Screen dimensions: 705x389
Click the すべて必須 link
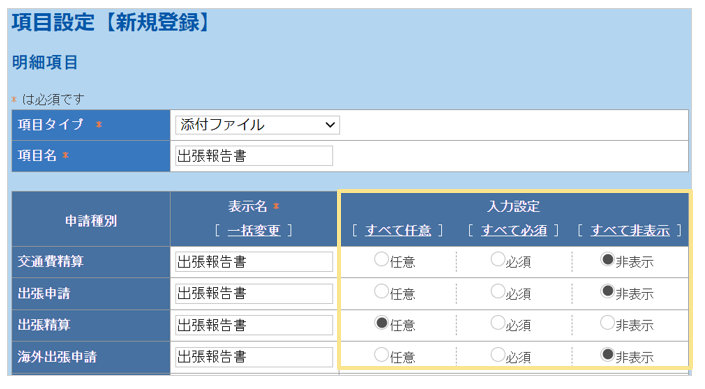click(x=514, y=230)
